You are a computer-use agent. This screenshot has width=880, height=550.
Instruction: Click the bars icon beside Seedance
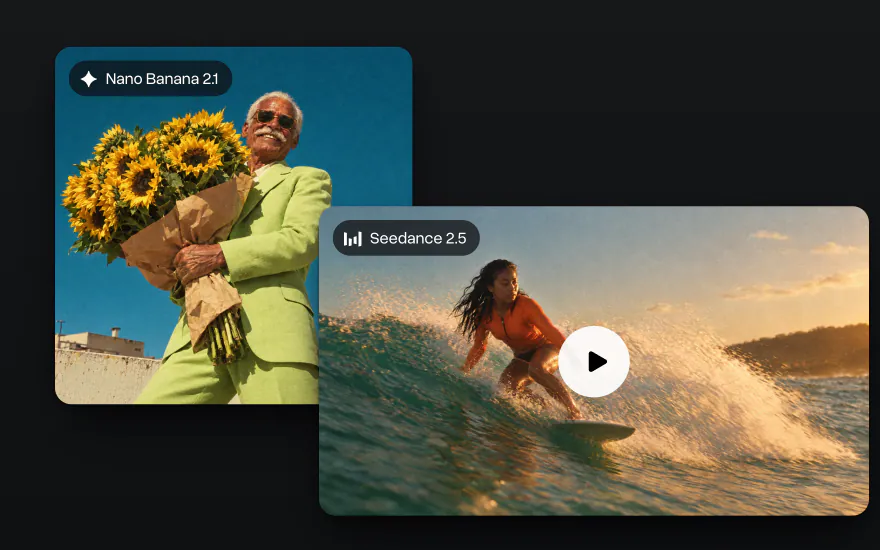(352, 239)
